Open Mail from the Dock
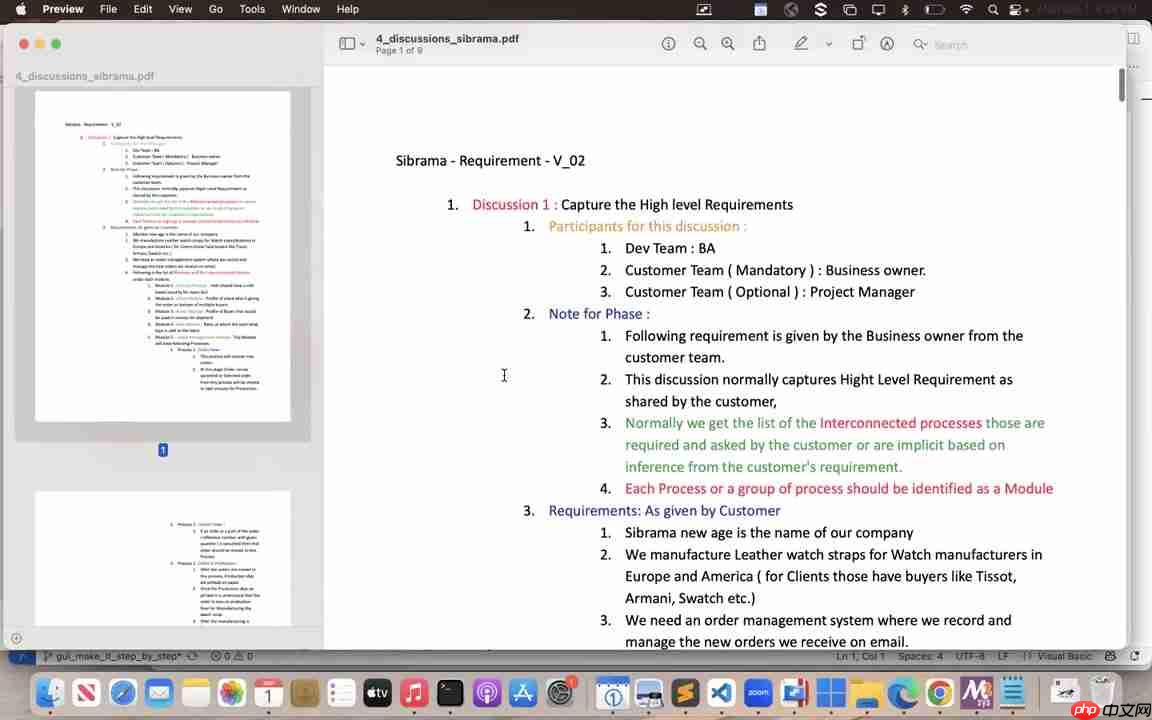The width and height of the screenshot is (1152, 720). tap(159, 693)
